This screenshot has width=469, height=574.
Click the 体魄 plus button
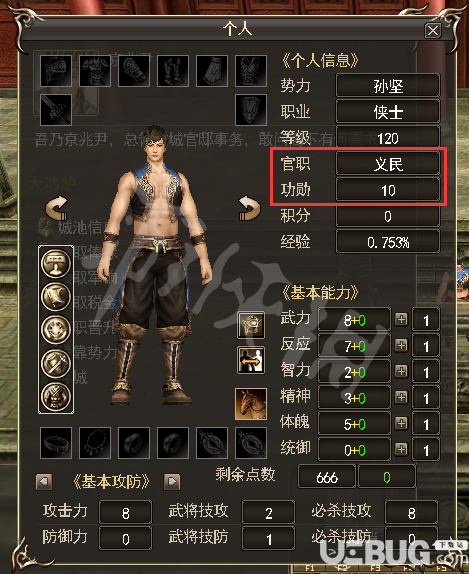coord(401,424)
